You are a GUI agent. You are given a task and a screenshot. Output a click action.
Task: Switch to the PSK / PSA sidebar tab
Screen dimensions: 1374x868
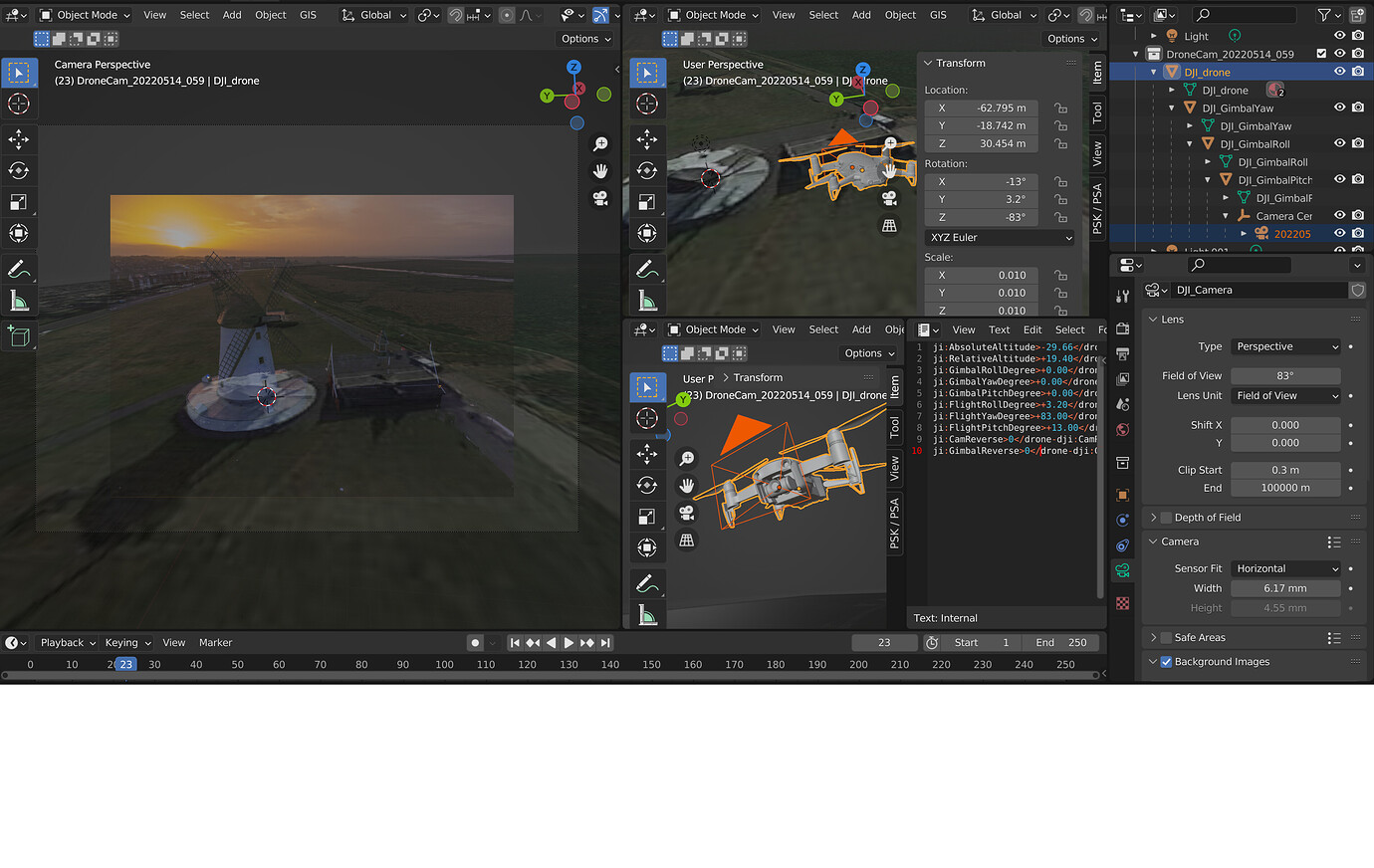[1097, 208]
